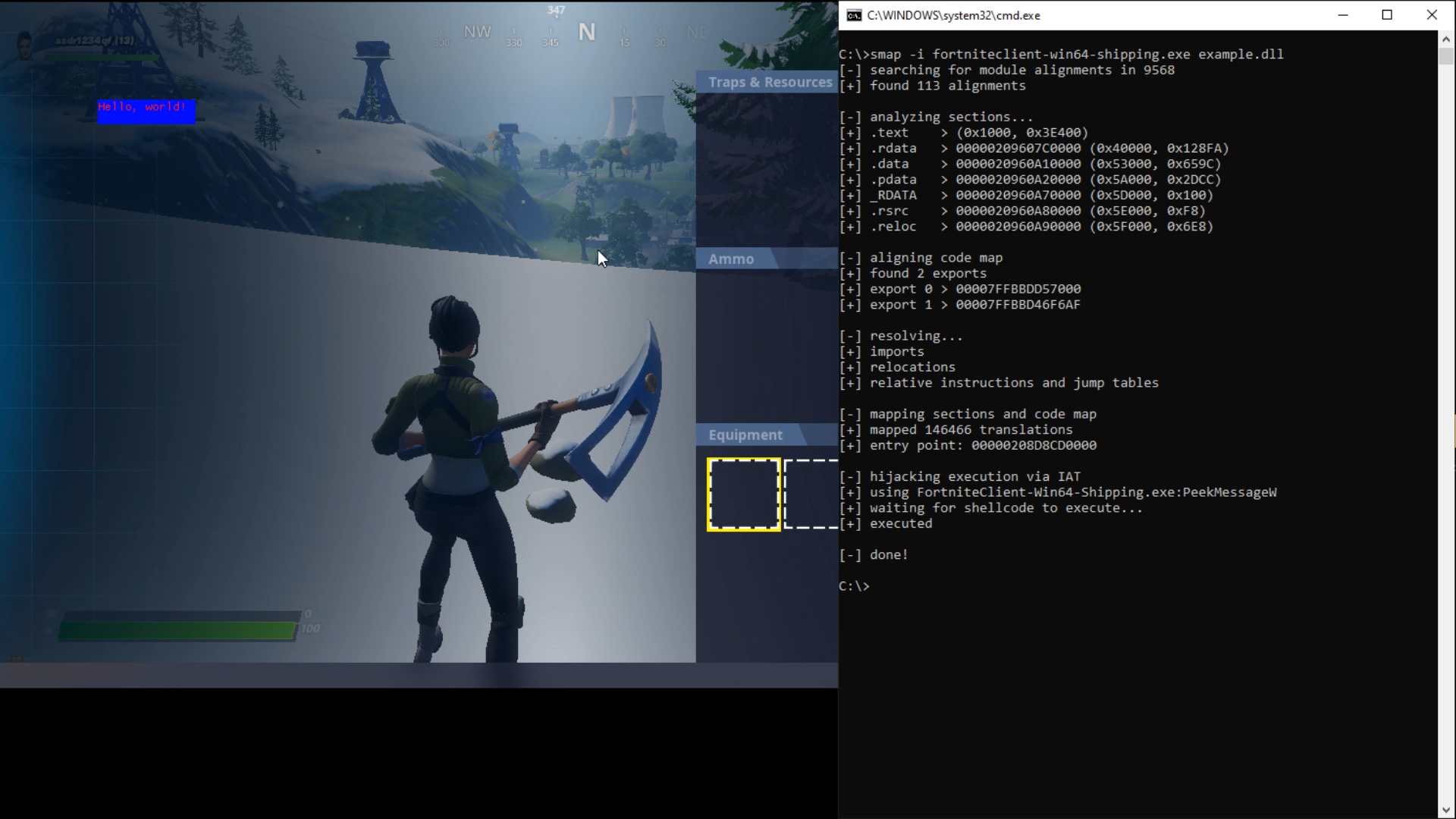The image size is (1456, 819).
Task: Select the second dashed equipment slot
Action: coord(811,494)
